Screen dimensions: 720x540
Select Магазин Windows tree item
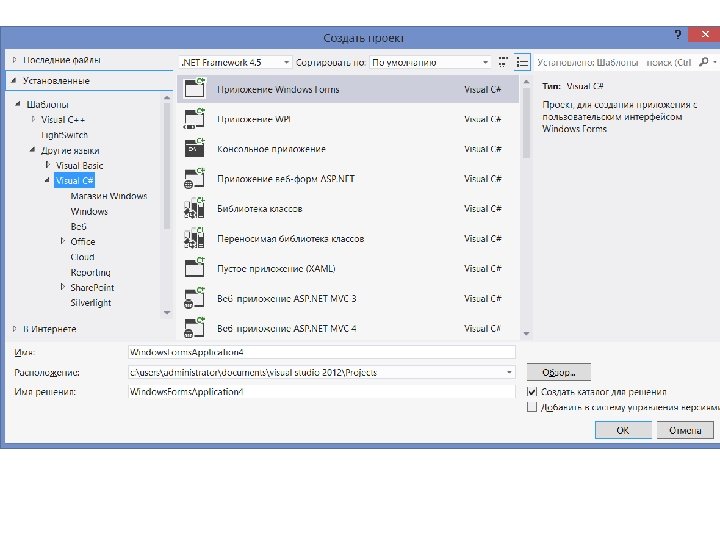pyautogui.click(x=109, y=196)
